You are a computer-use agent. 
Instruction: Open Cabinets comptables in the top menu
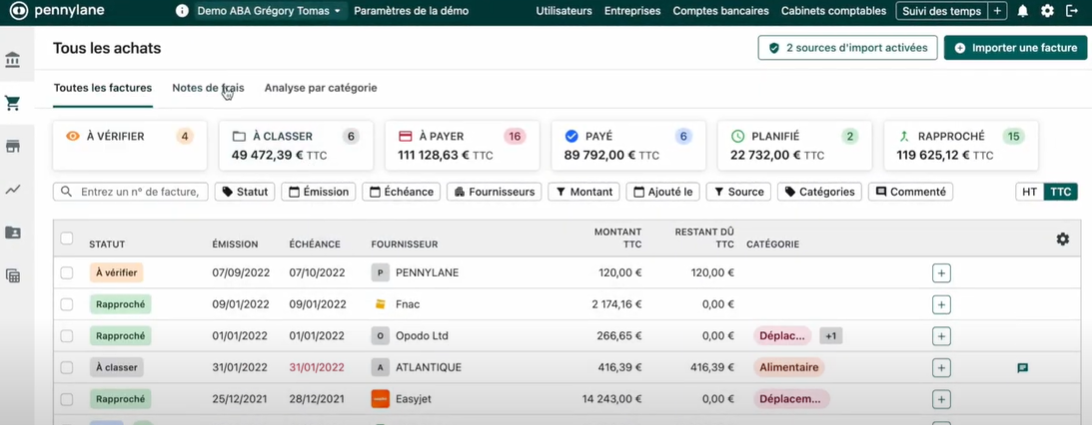tap(834, 11)
